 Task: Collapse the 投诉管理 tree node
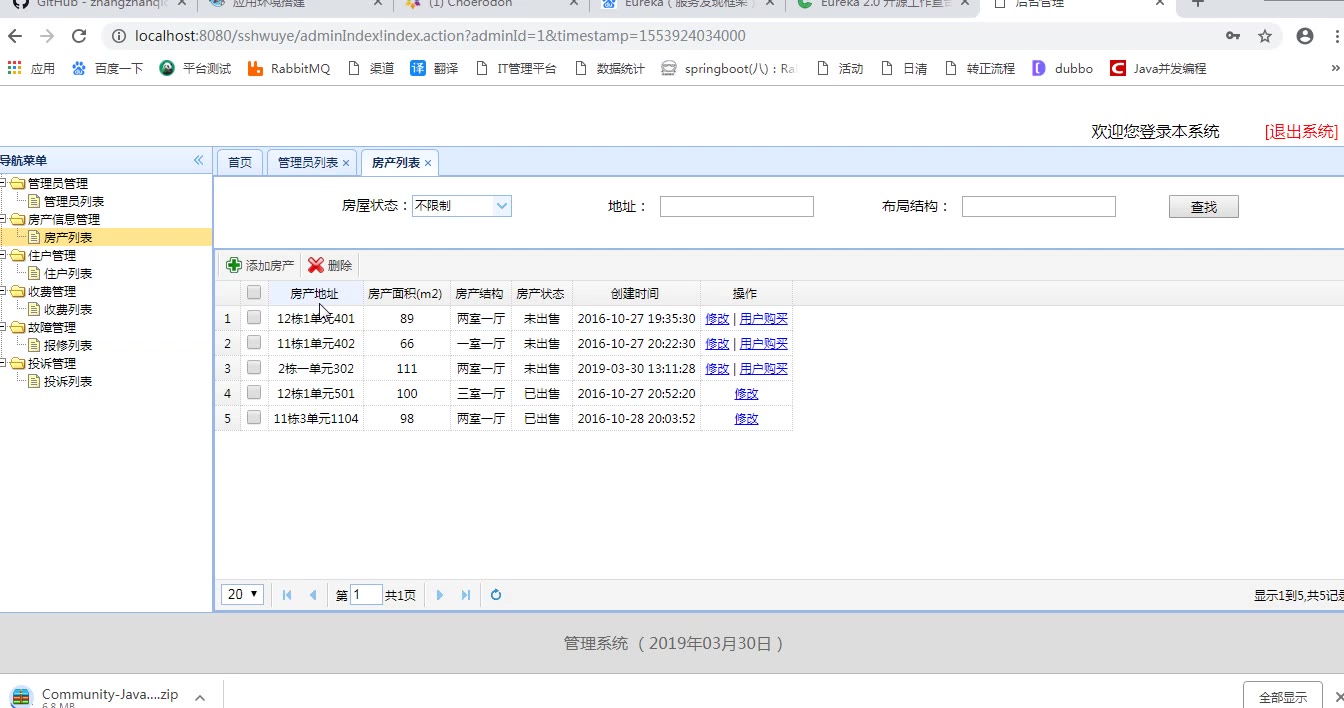[x=4, y=363]
